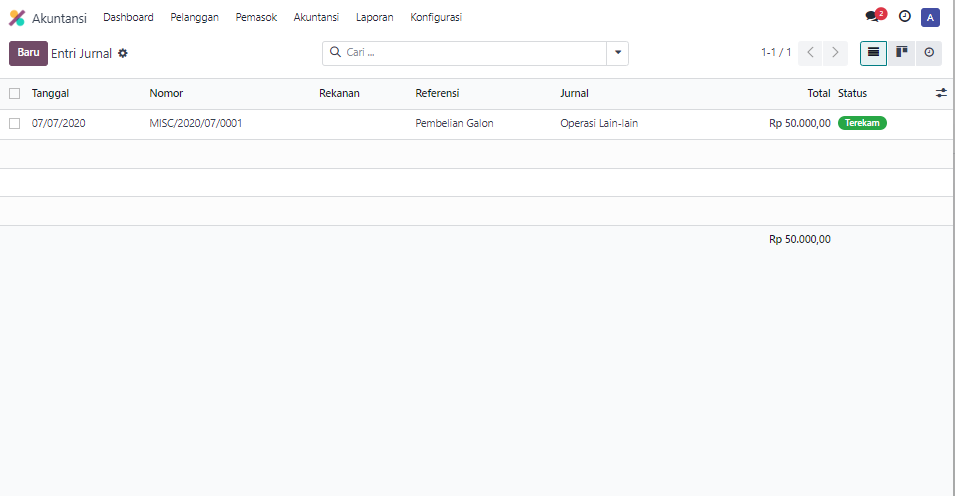
Task: Open the chat messages notification icon
Action: click(x=872, y=17)
